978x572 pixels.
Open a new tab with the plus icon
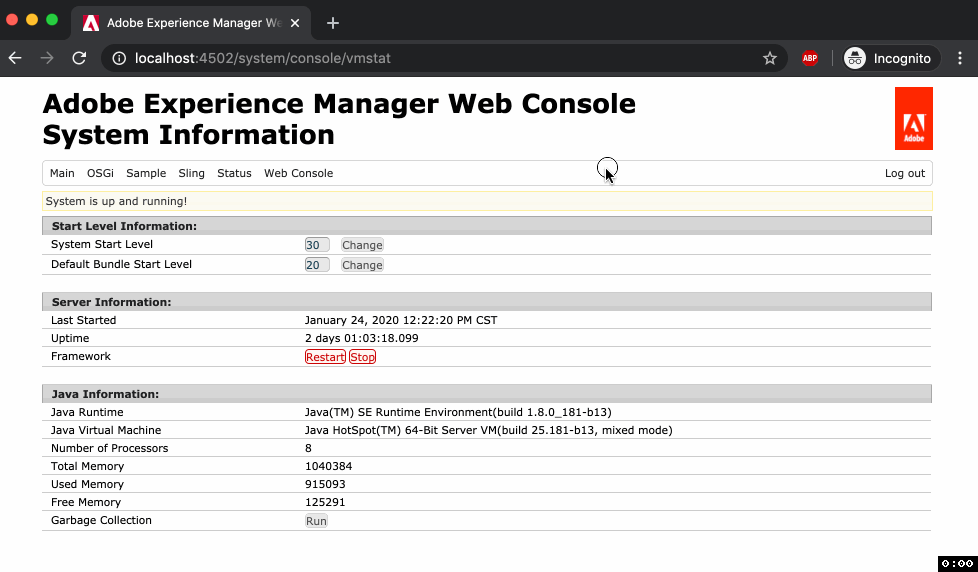tap(333, 23)
